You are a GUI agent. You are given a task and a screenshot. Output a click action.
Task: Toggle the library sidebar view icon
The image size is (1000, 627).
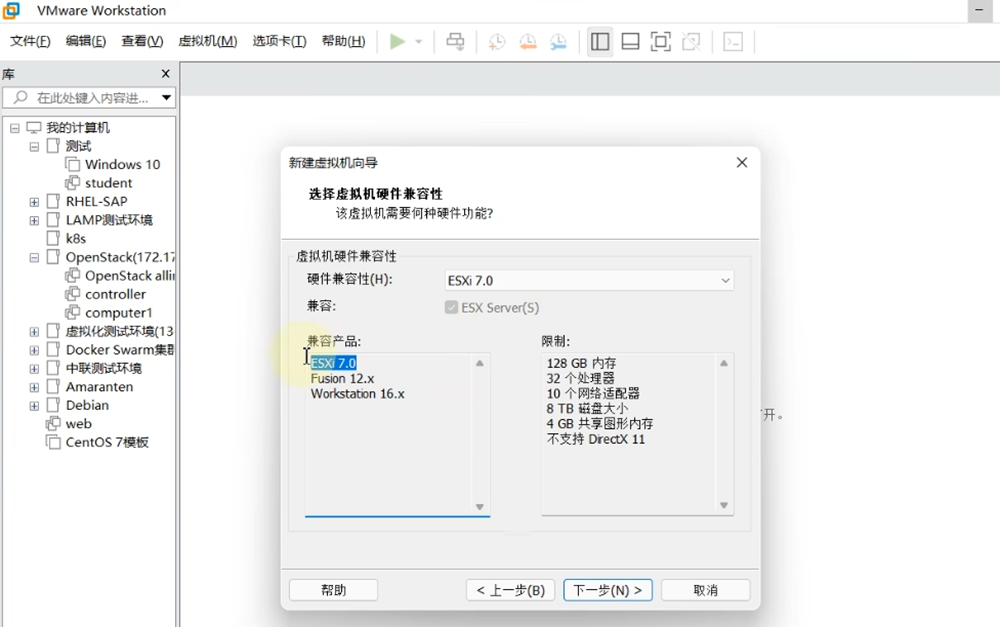click(600, 42)
